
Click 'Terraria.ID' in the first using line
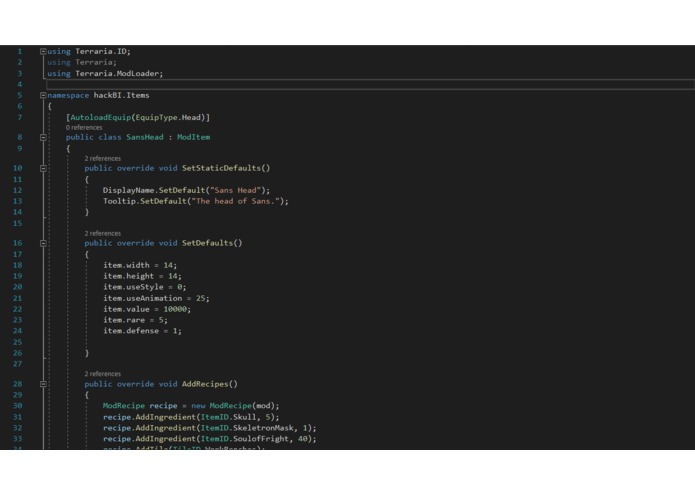100,51
